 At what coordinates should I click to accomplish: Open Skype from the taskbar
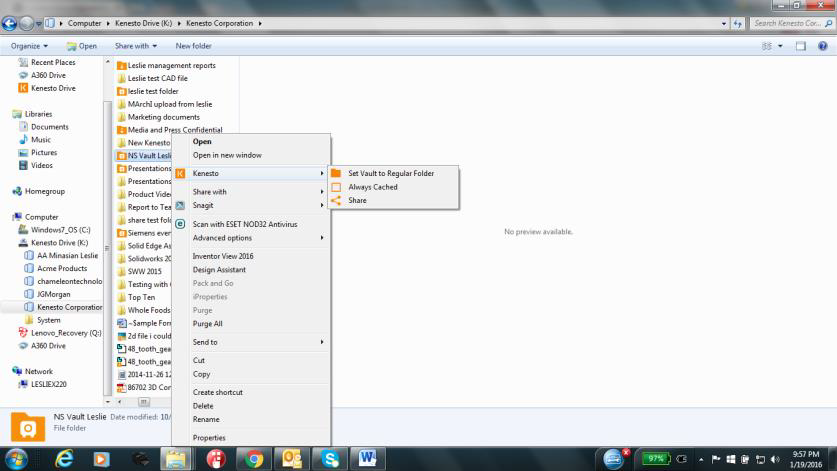330,459
